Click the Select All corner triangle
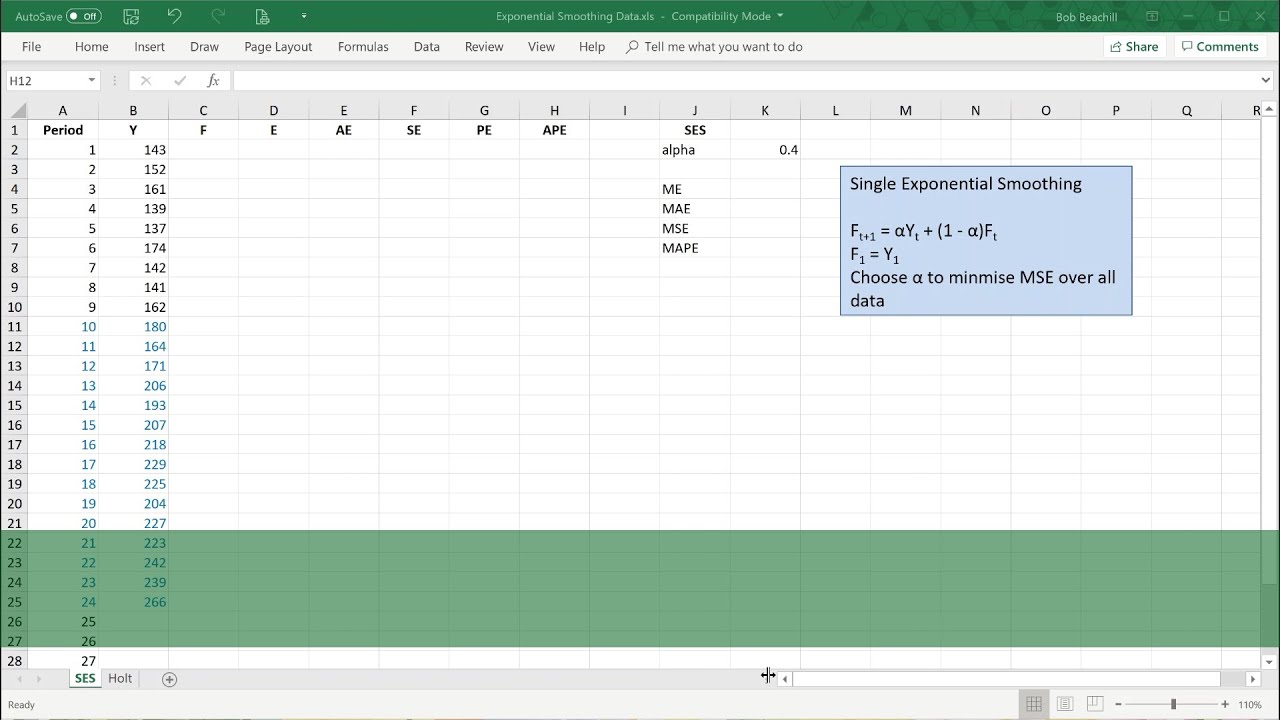The height and width of the screenshot is (720, 1280). coord(14,111)
